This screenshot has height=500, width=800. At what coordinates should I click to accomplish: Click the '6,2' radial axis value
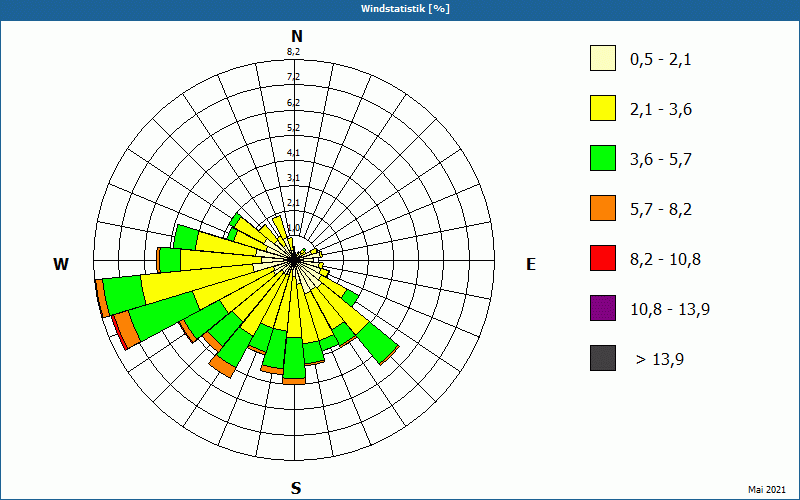click(x=293, y=103)
